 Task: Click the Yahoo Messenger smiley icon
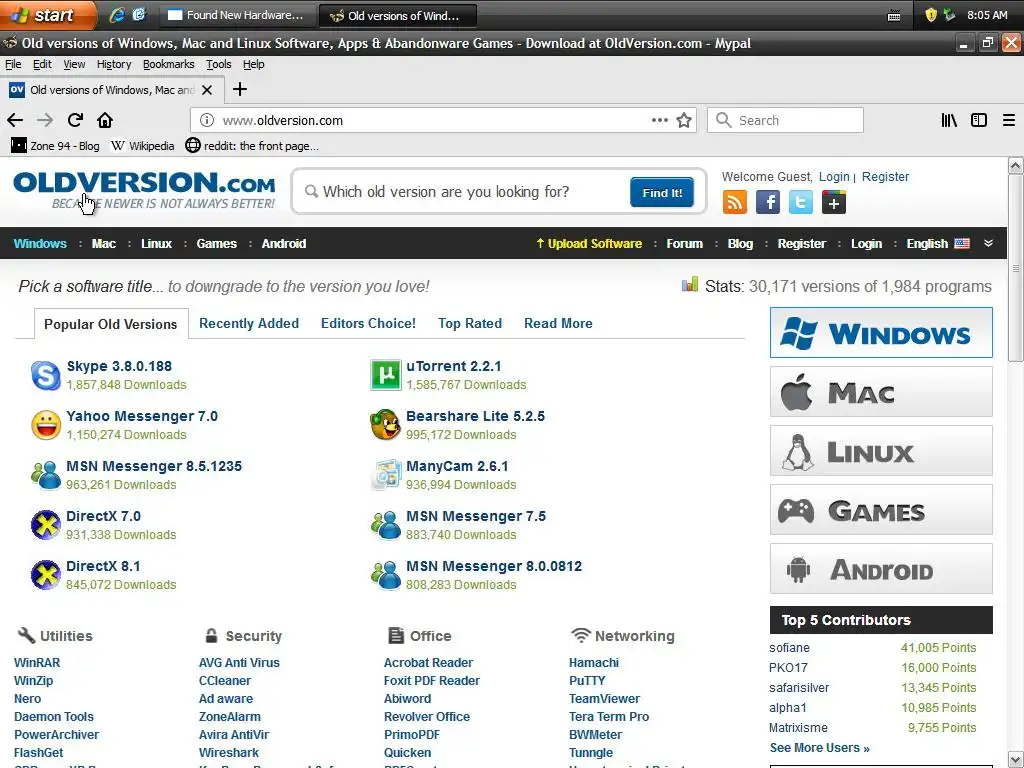pos(46,425)
